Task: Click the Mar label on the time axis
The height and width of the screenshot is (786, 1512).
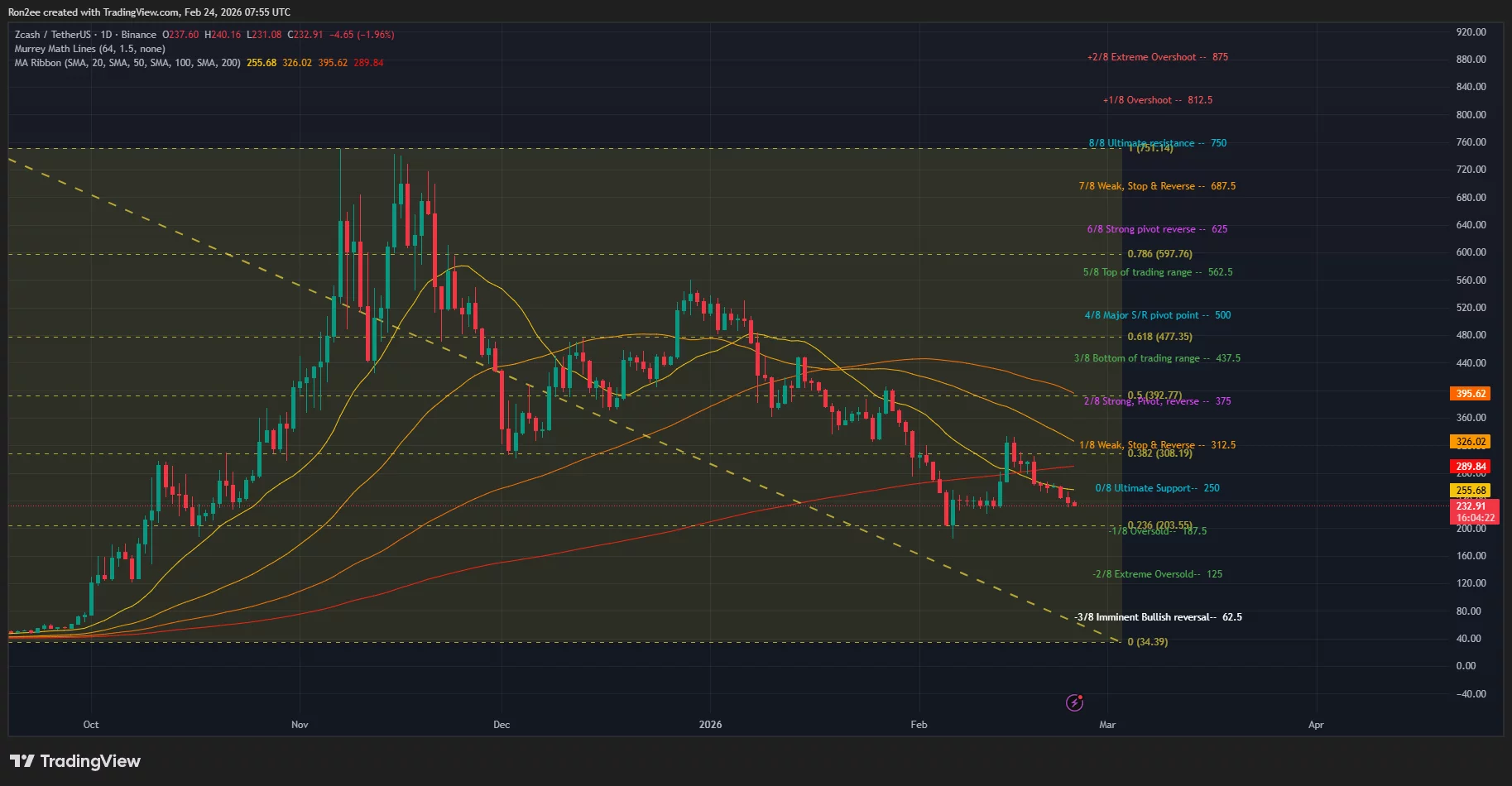Action: click(x=1106, y=724)
